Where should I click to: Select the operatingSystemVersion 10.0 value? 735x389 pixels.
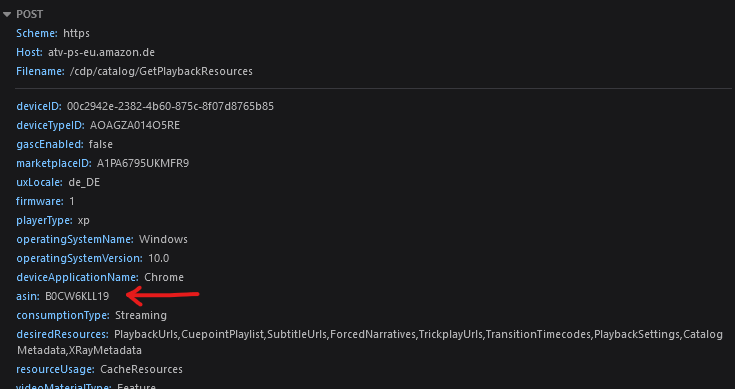click(159, 258)
